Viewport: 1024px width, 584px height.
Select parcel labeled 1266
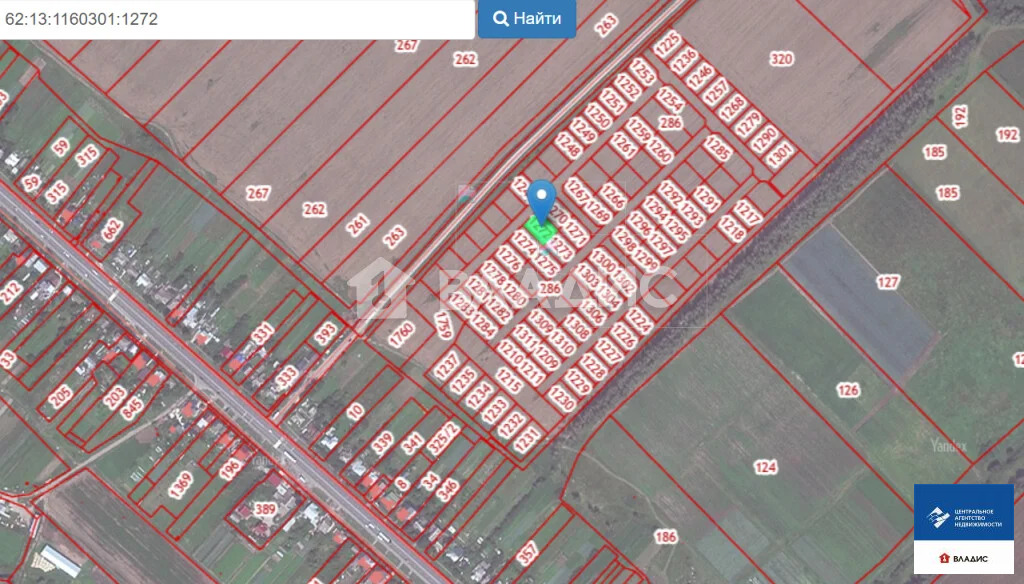coord(613,195)
